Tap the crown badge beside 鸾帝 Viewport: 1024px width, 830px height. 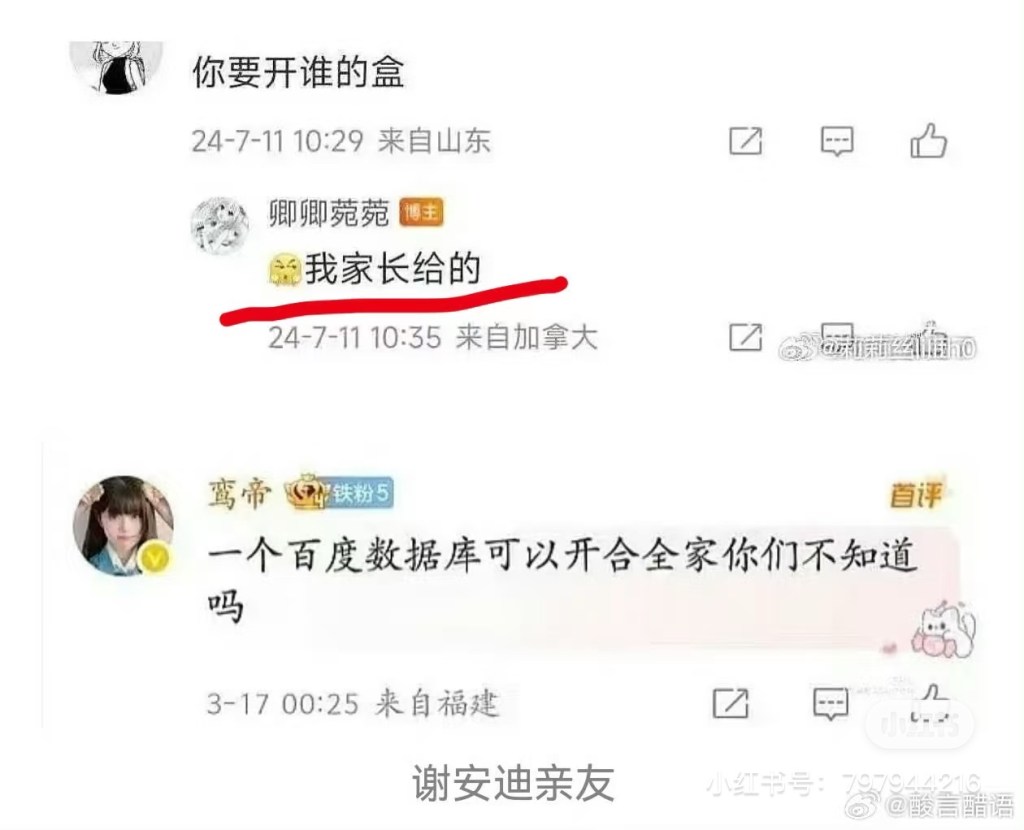[306, 491]
